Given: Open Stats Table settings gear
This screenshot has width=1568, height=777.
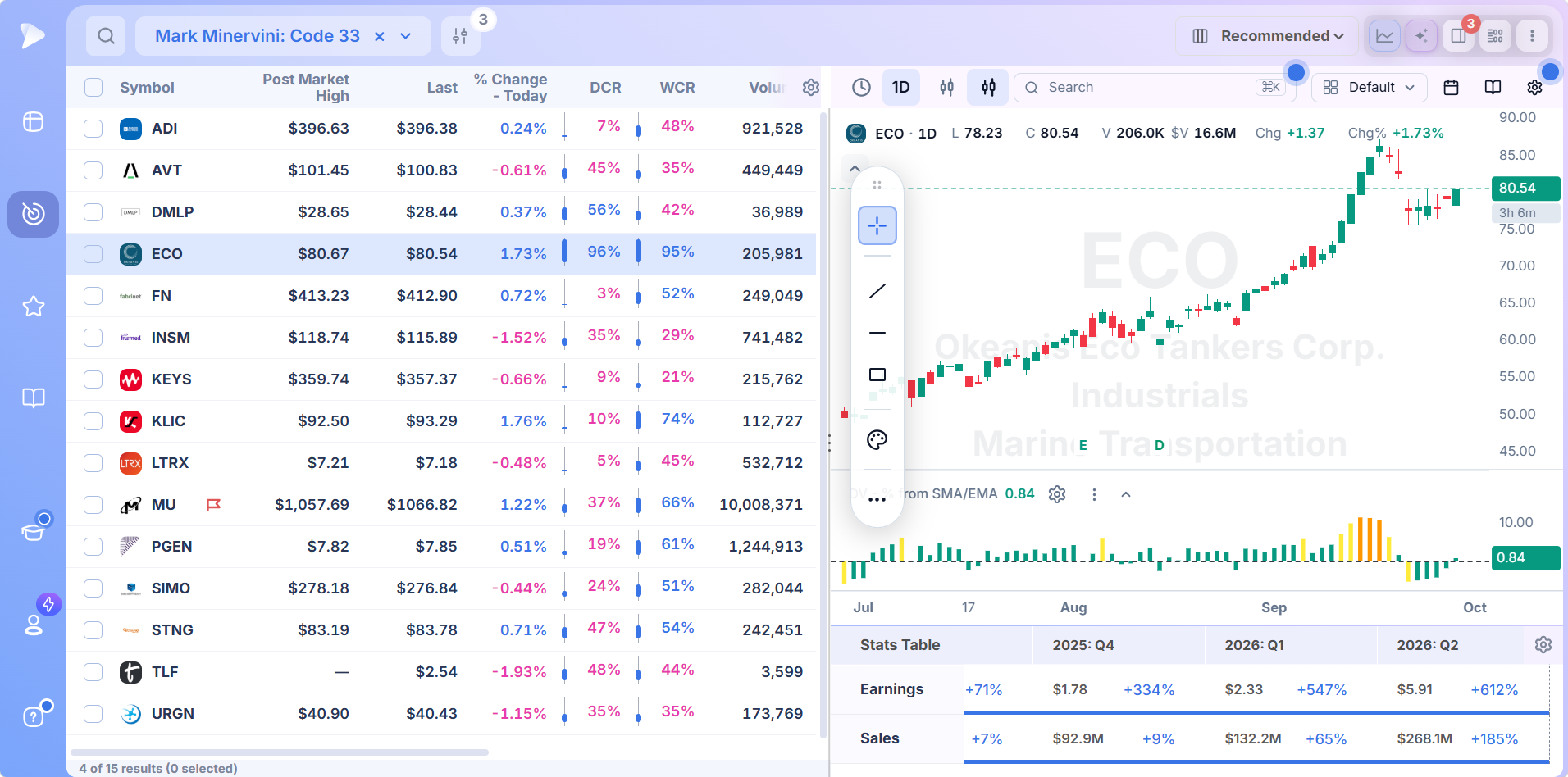Looking at the screenshot, I should click(x=1543, y=645).
